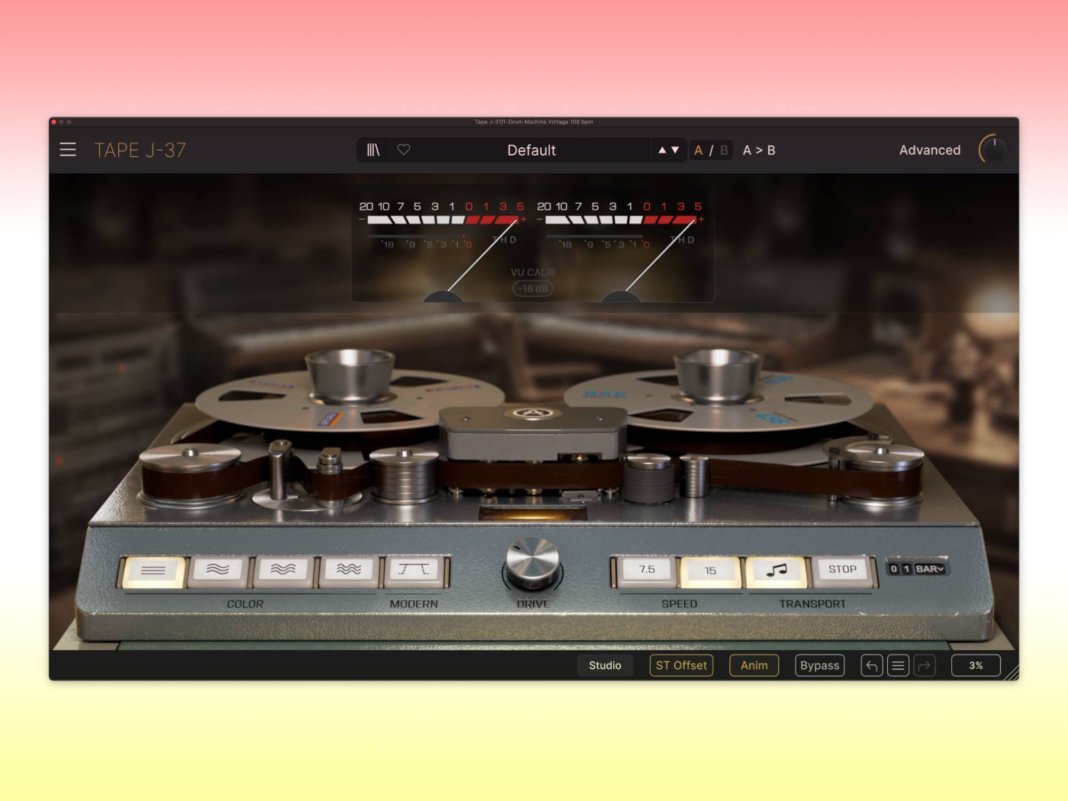Screen dimensions: 1068x801
Task: Adjust the top-right output knob
Action: pos(992,149)
